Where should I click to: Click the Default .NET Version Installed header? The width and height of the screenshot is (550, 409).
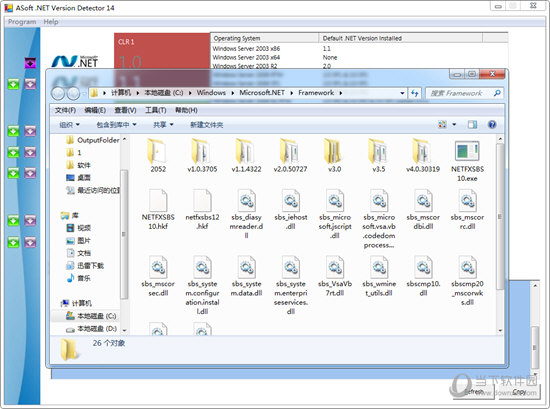[x=401, y=38]
